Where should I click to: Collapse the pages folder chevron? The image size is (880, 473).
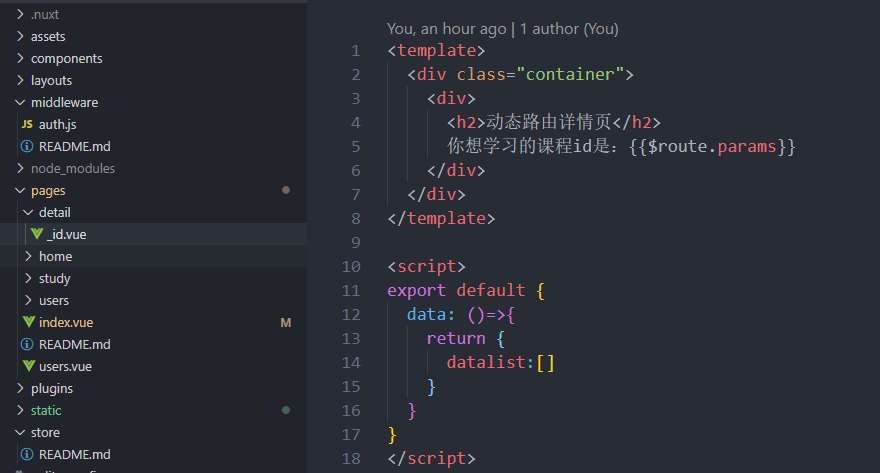tap(20, 191)
